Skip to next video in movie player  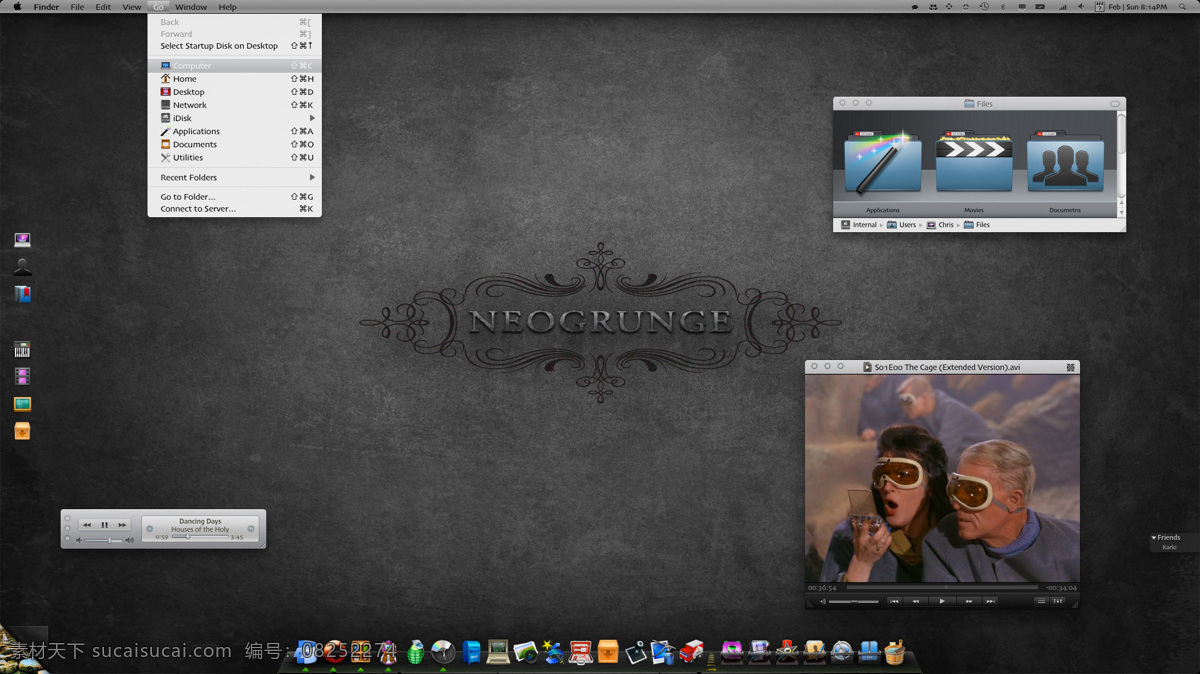[990, 601]
